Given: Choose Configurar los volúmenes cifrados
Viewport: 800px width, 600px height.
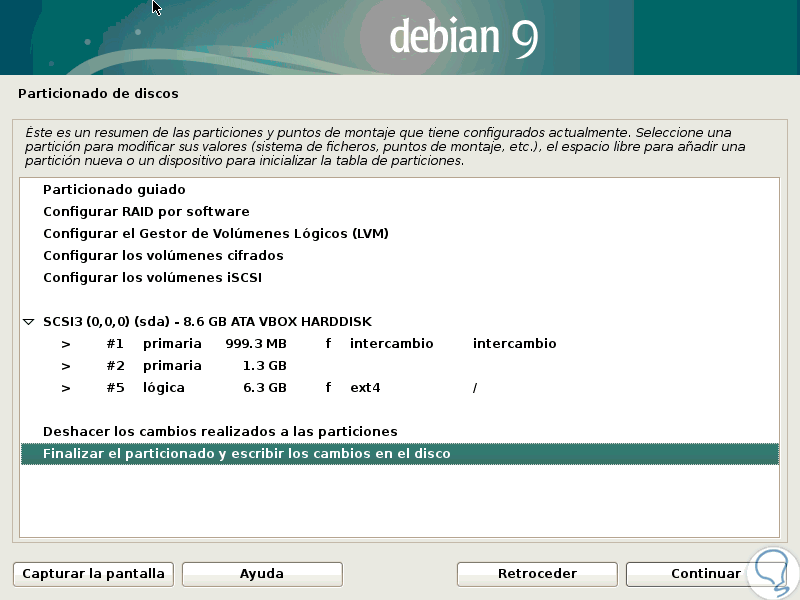Looking at the screenshot, I should click(399, 256).
